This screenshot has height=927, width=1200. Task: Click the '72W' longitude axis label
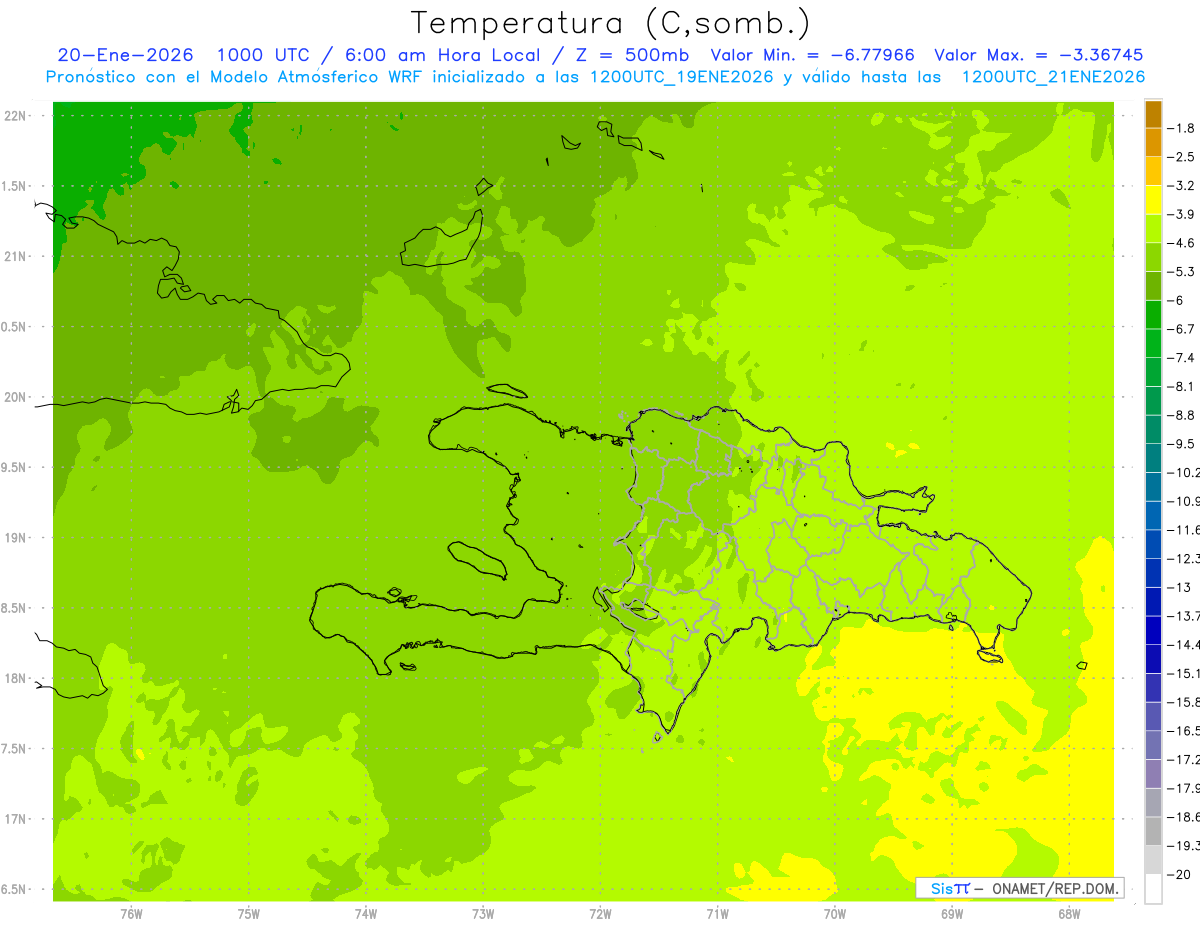click(x=600, y=913)
